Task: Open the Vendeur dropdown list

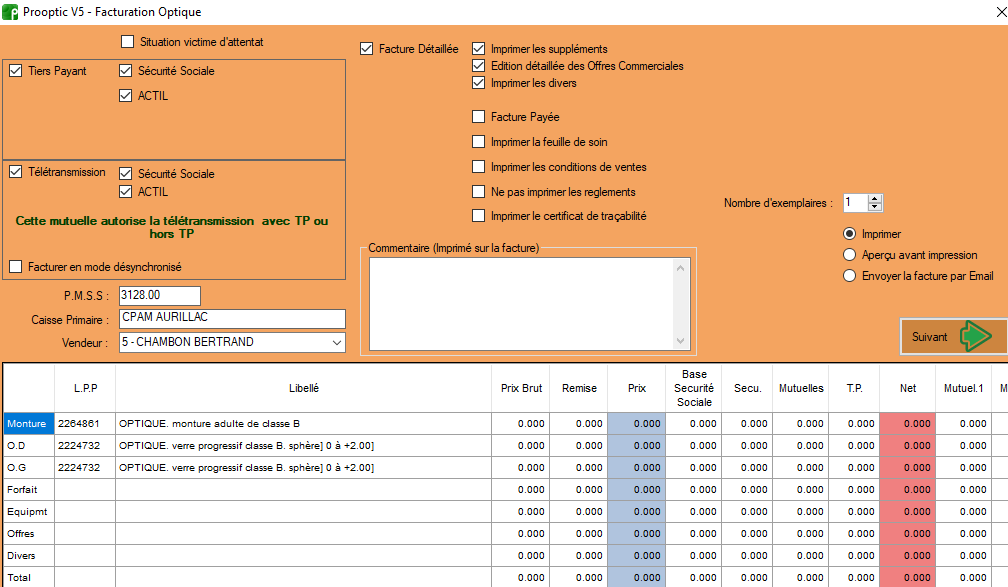Action: click(x=337, y=343)
